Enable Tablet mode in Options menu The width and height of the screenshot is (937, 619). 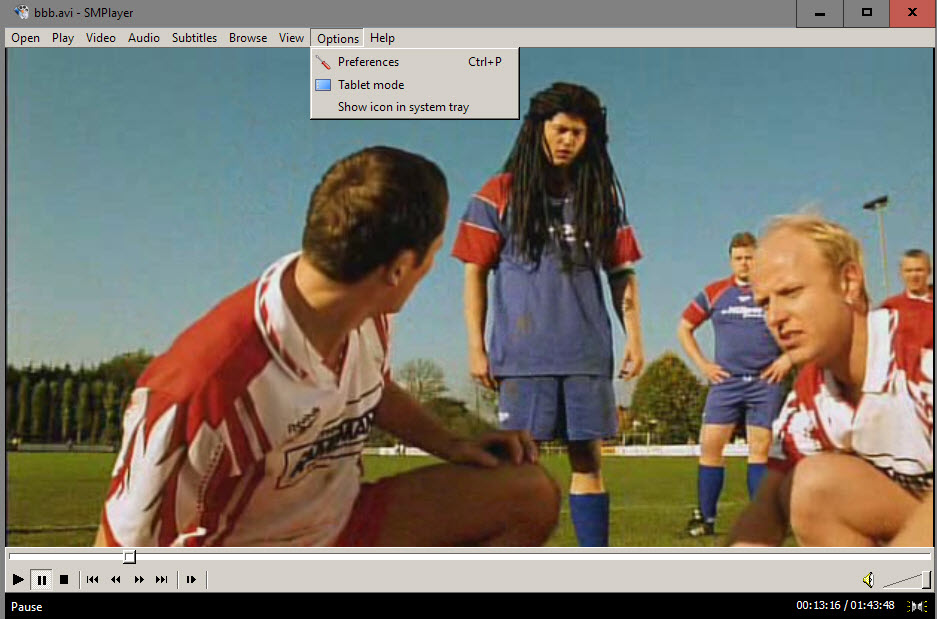click(x=415, y=84)
